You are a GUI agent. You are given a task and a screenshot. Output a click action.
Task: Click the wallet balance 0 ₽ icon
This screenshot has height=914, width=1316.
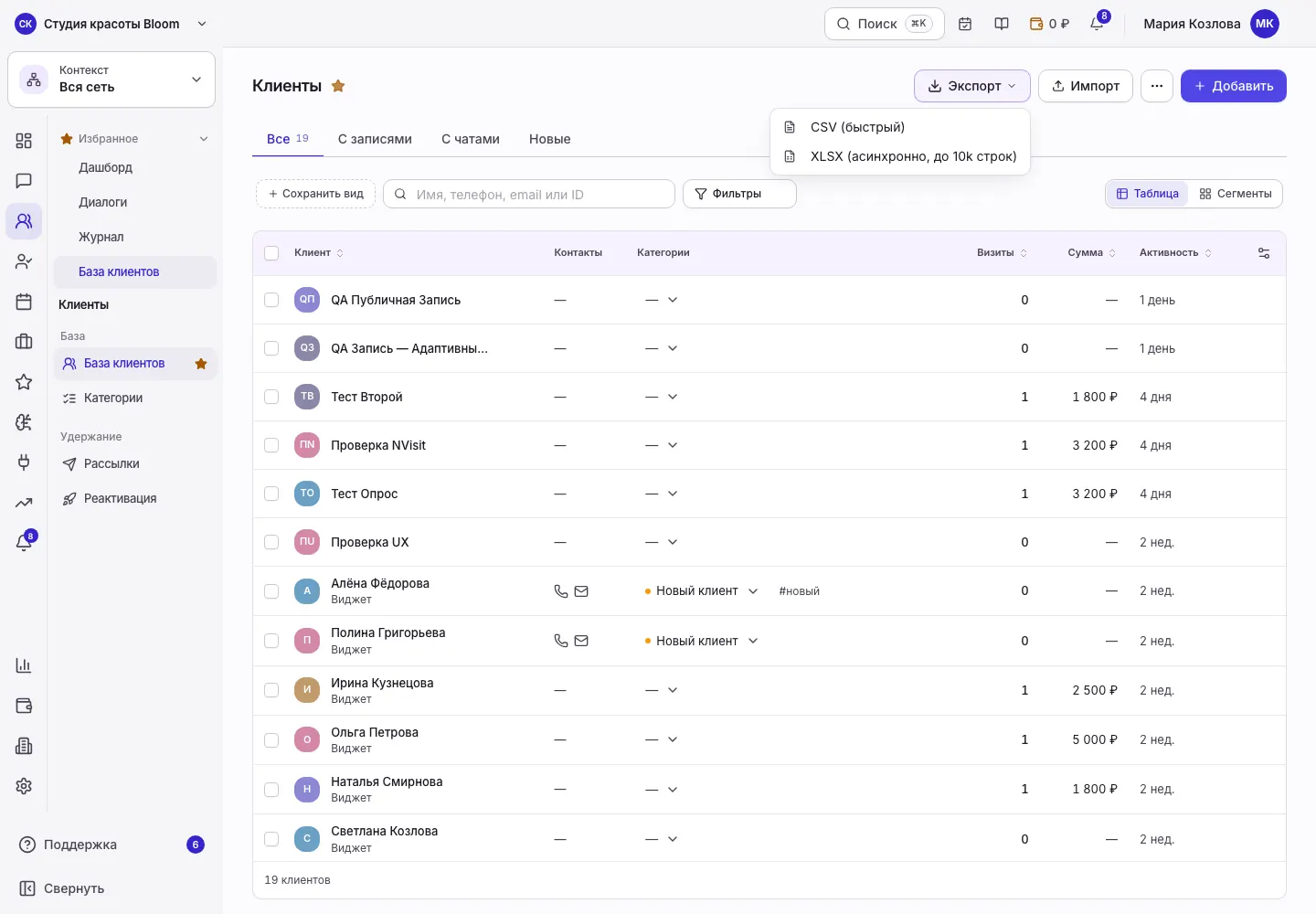pos(1049,24)
